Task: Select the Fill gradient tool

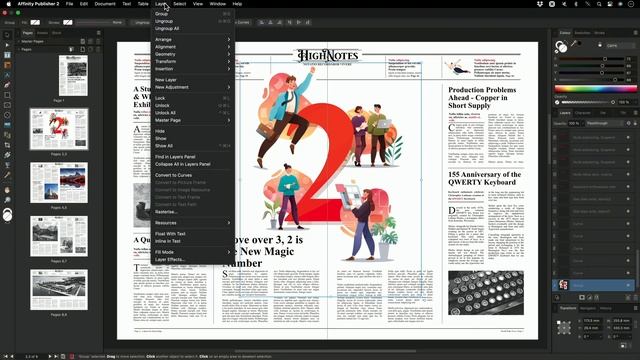Action: pyautogui.click(x=7, y=155)
